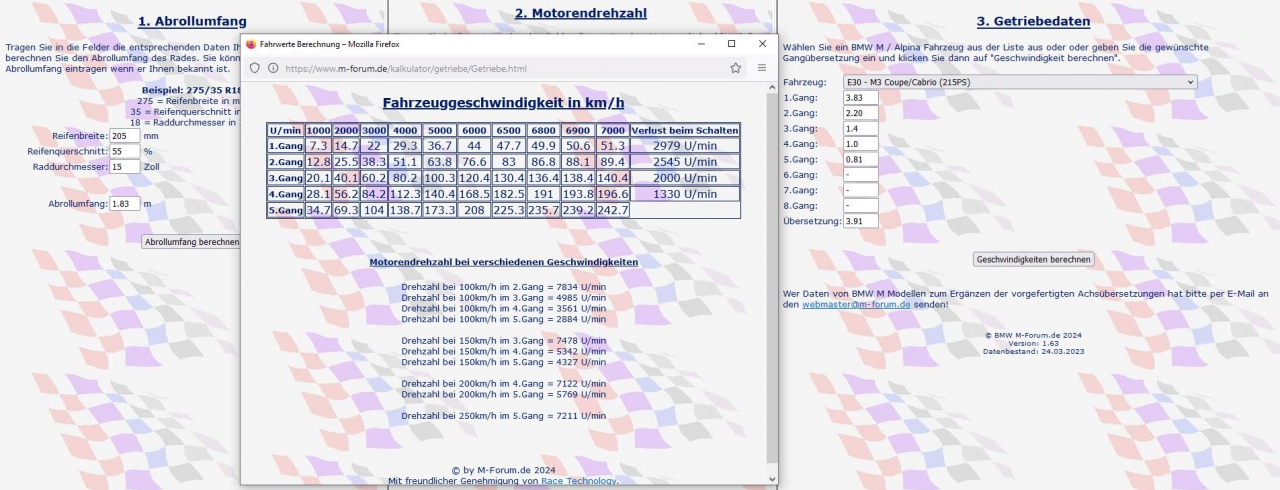Maximize the Fahrwerte Berechnung popup window
Image resolution: width=1280 pixels, height=490 pixels.
[x=731, y=44]
